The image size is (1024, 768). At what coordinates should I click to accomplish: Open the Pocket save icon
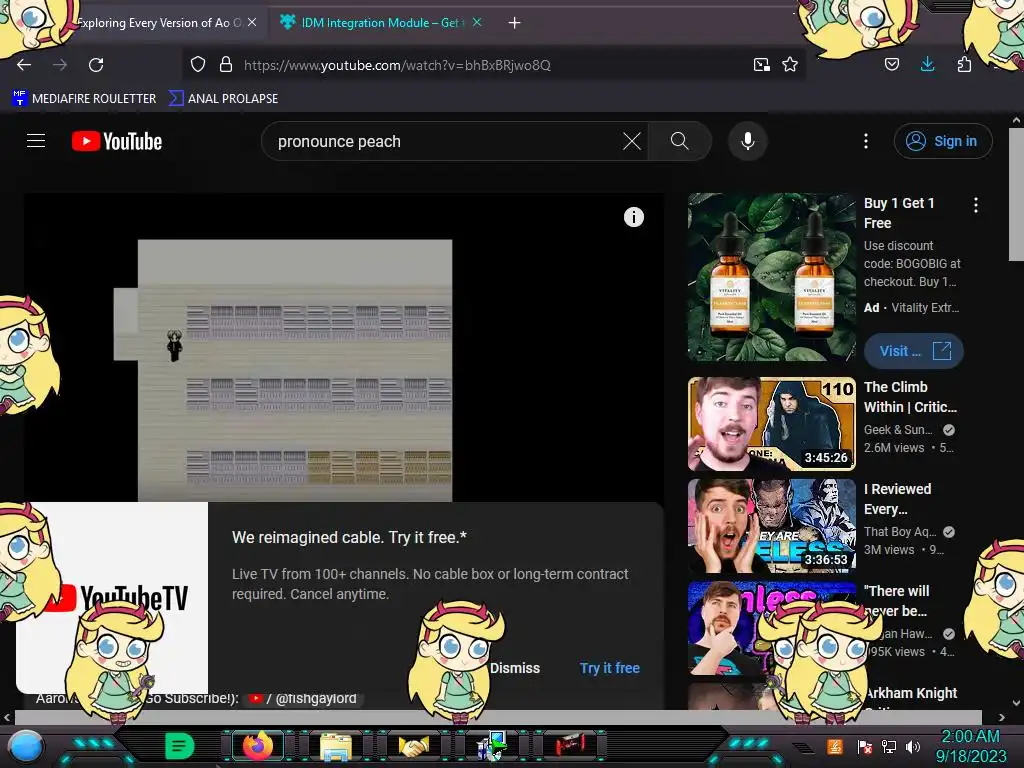(891, 64)
